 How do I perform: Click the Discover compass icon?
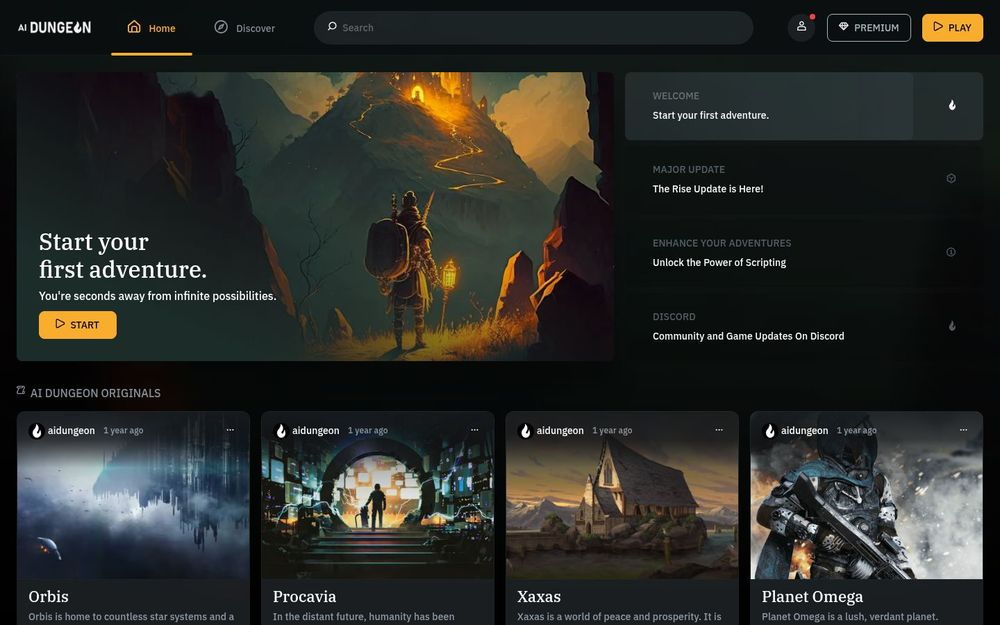[x=221, y=27]
